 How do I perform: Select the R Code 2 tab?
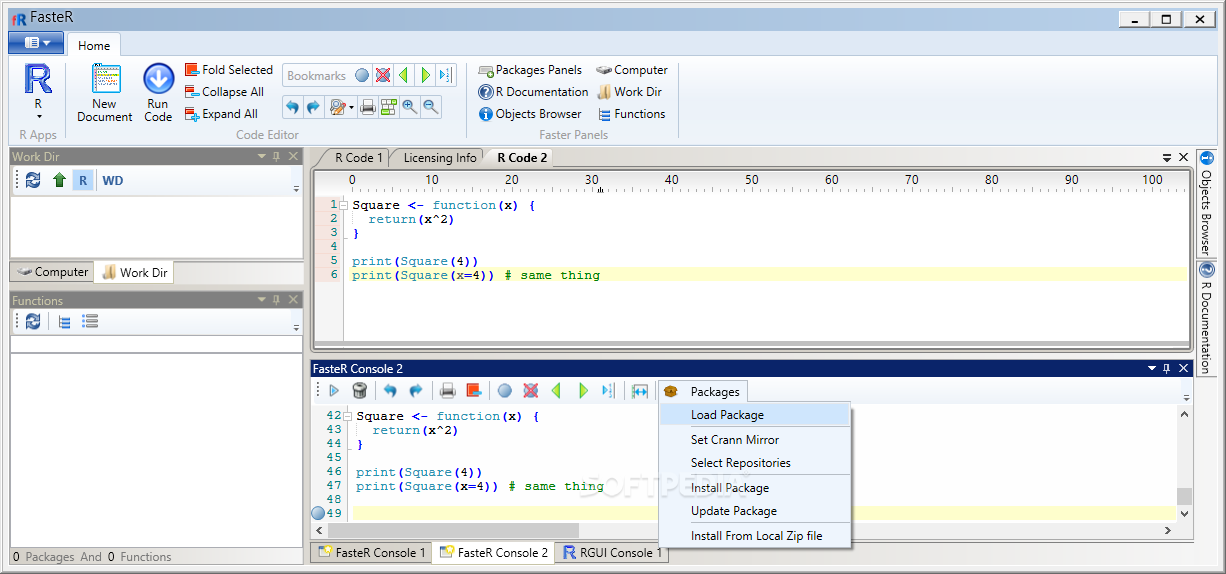pyautogui.click(x=522, y=158)
